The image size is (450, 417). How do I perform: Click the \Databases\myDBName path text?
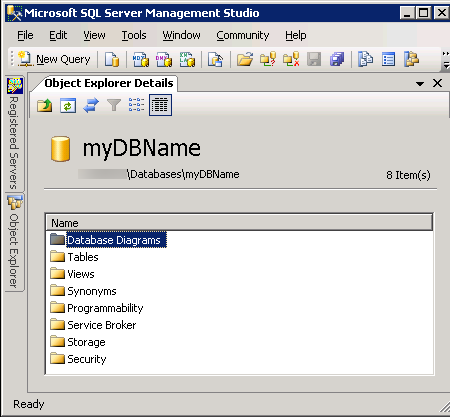click(183, 174)
